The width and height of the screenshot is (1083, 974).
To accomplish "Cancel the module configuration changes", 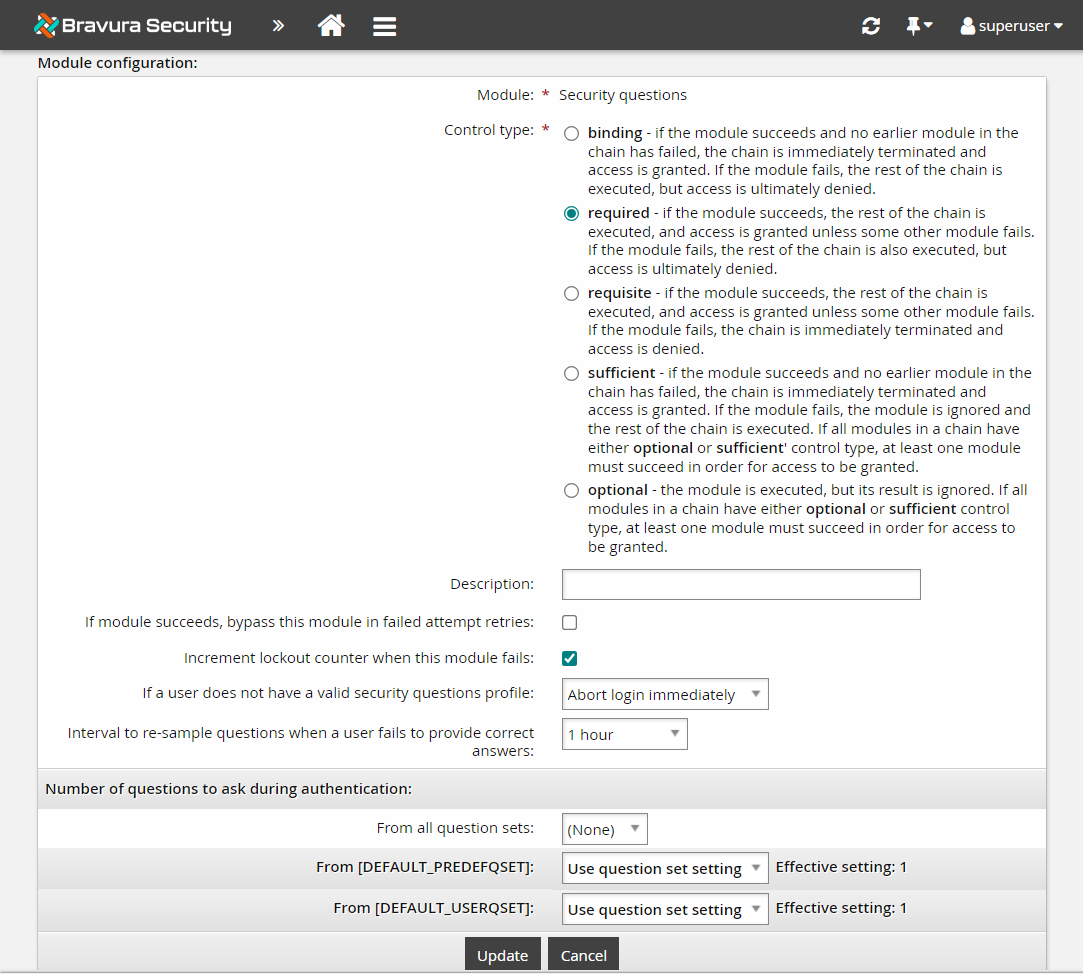I will pyautogui.click(x=583, y=955).
